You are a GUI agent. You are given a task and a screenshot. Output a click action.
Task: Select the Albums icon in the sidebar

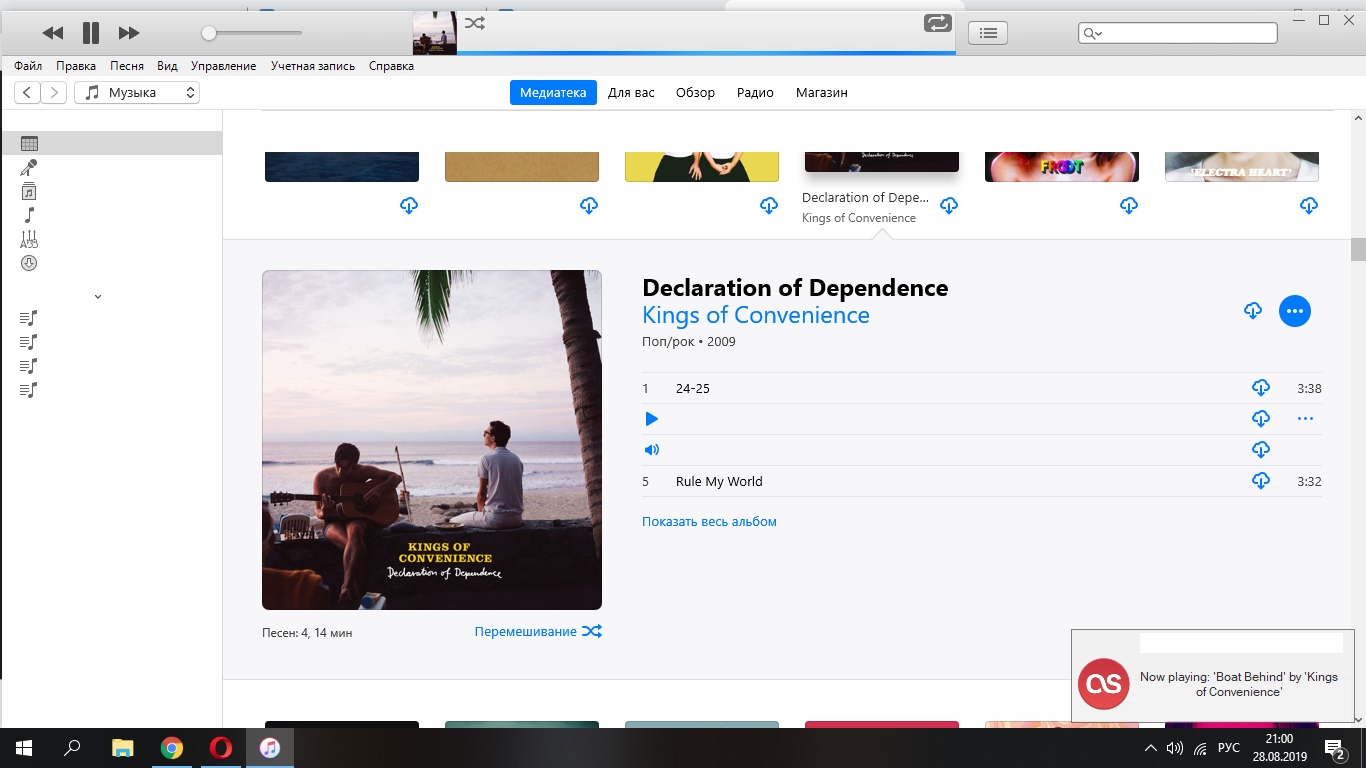click(29, 191)
